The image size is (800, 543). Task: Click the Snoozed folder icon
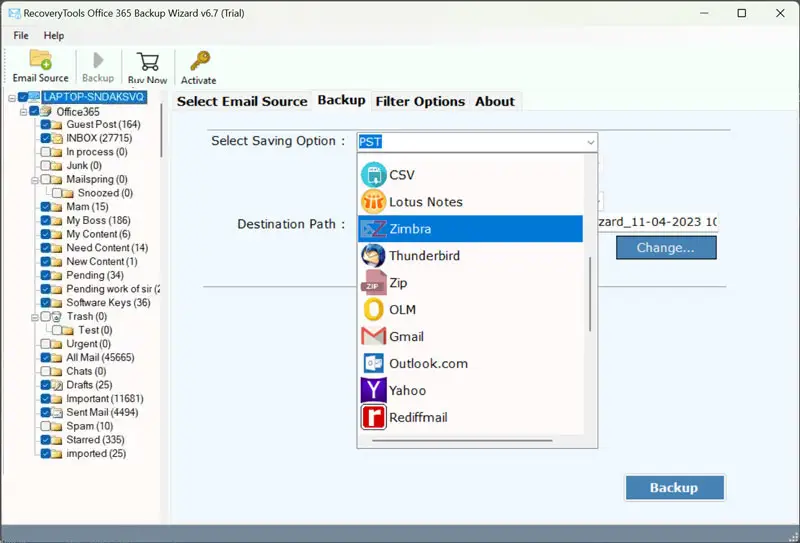pos(68,193)
